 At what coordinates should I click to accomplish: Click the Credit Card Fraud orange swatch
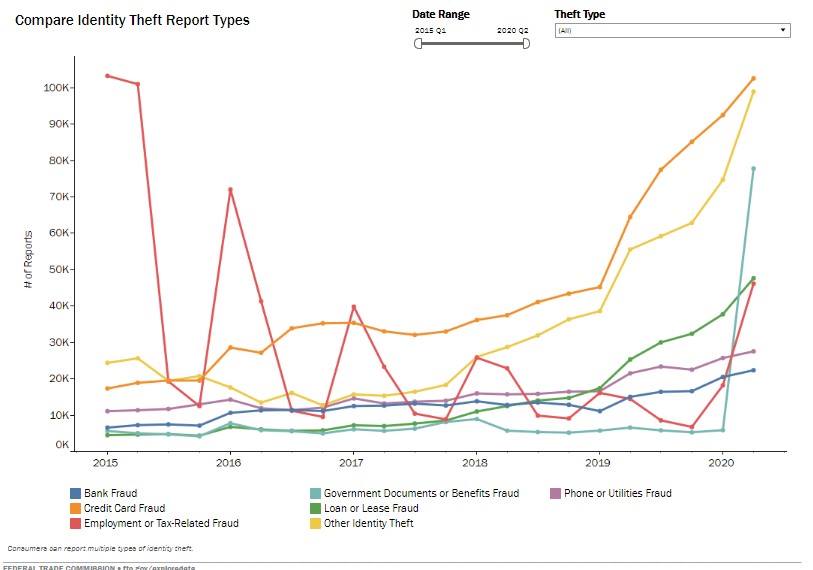[75, 508]
